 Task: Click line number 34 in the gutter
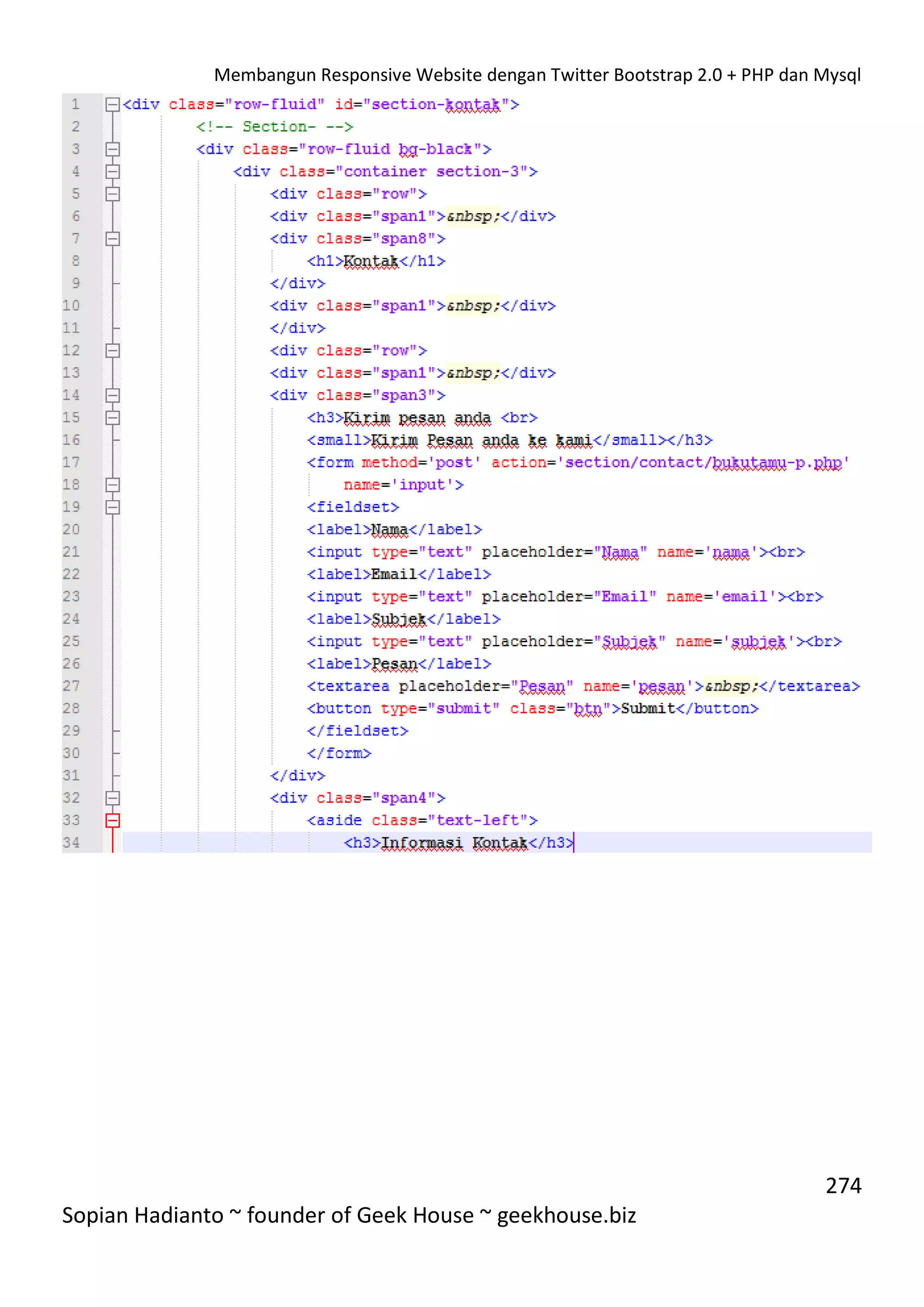[x=71, y=843]
